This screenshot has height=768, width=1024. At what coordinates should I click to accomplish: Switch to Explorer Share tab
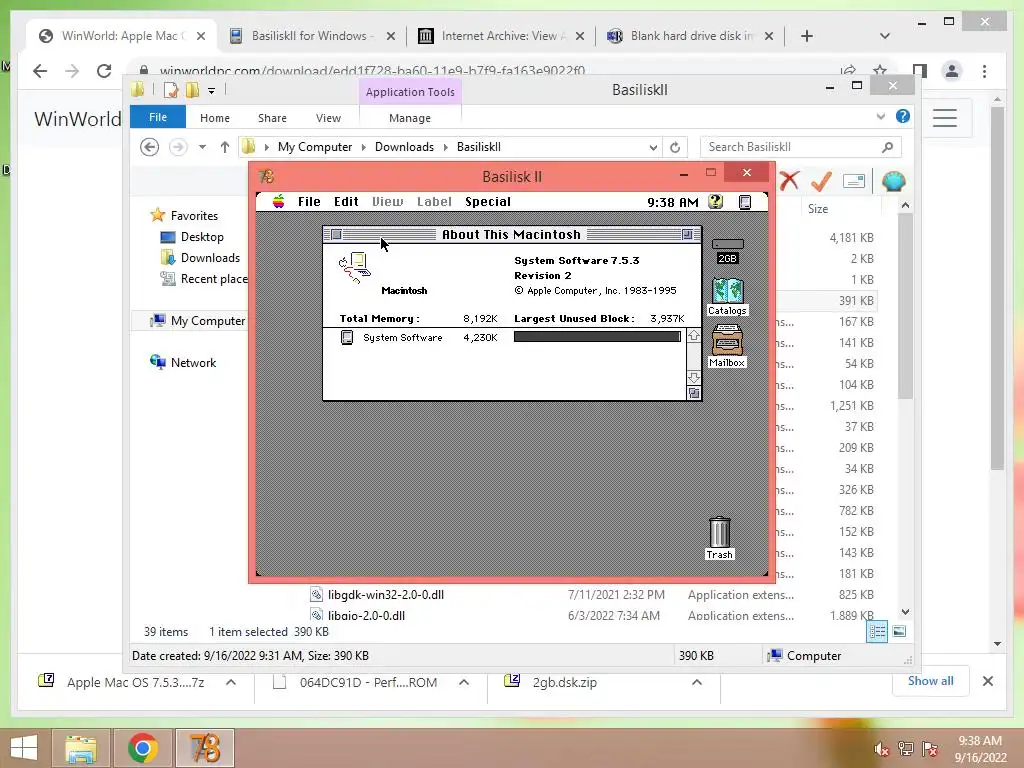tap(272, 118)
